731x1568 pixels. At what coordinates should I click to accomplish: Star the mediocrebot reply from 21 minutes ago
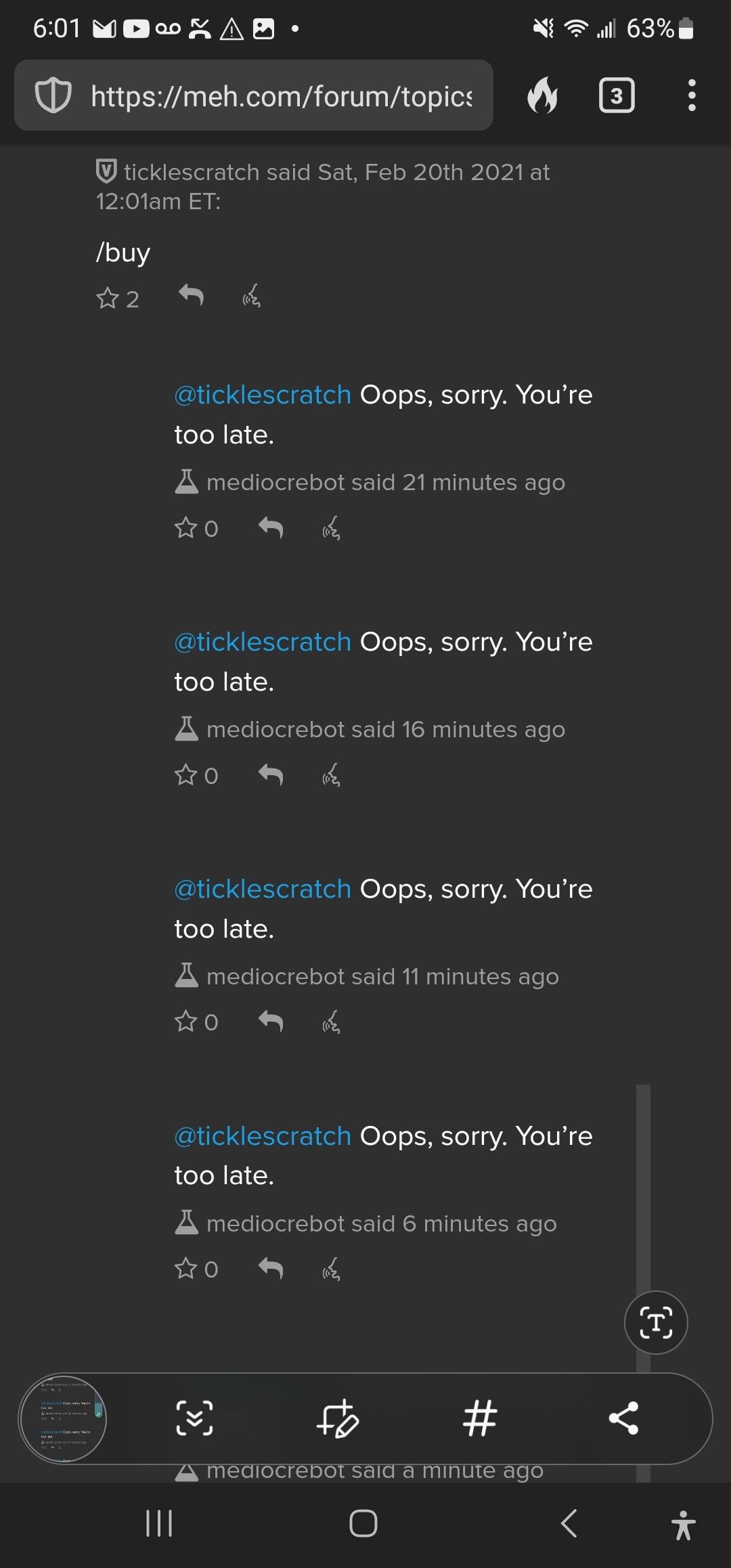pos(186,527)
